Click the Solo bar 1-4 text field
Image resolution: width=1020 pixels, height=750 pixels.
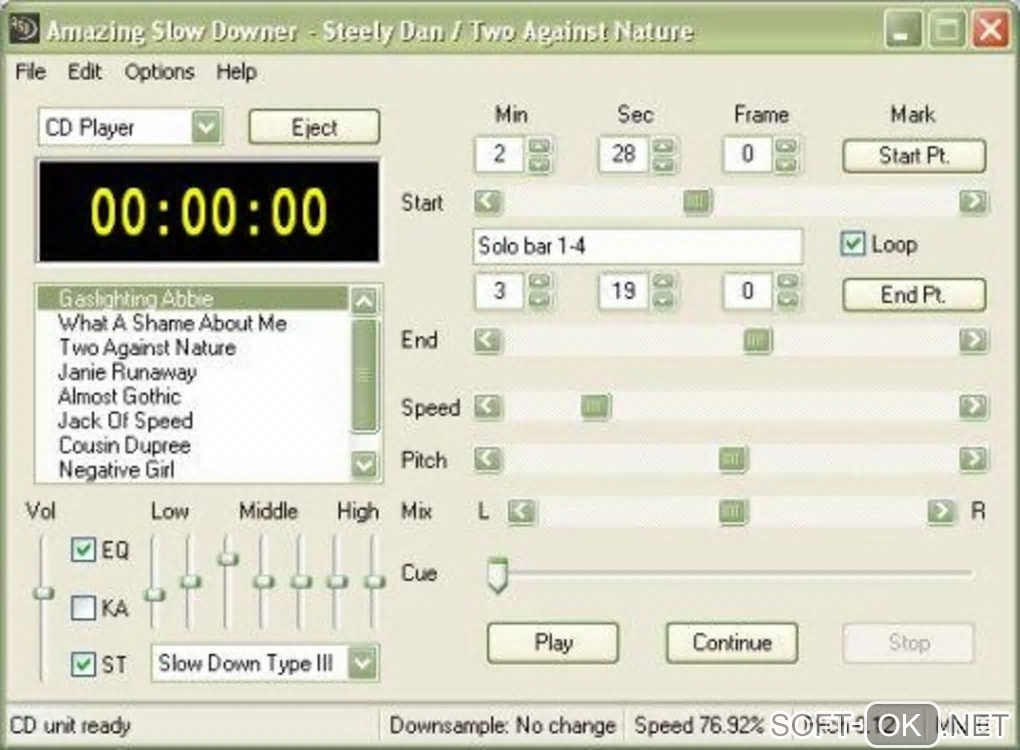(638, 246)
